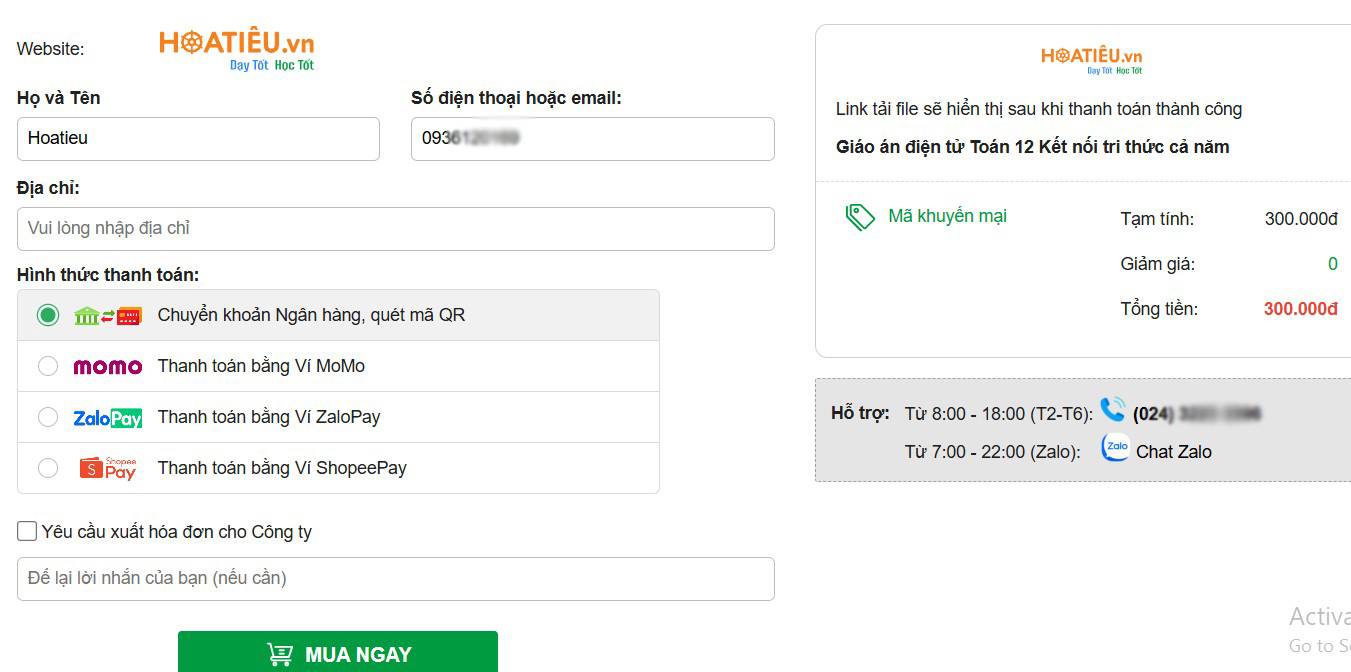Enable the company invoice request checkbox

click(x=26, y=530)
